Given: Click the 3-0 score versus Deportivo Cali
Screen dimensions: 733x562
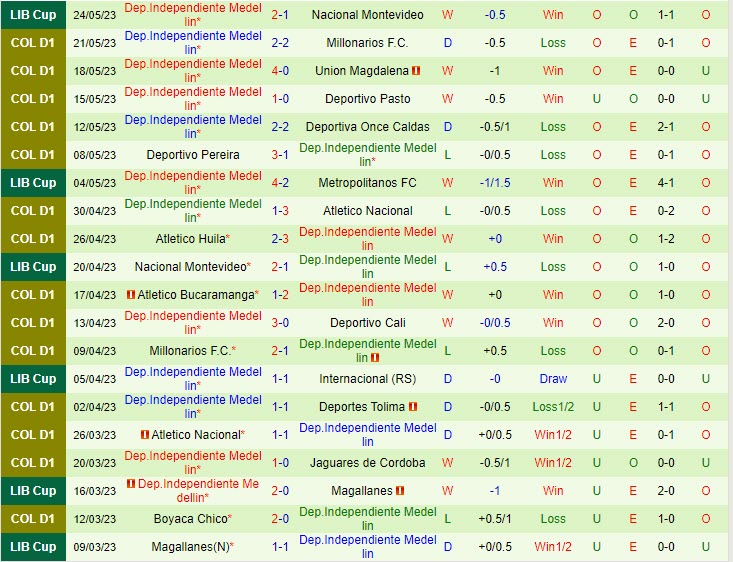Looking at the screenshot, I should click(280, 323).
